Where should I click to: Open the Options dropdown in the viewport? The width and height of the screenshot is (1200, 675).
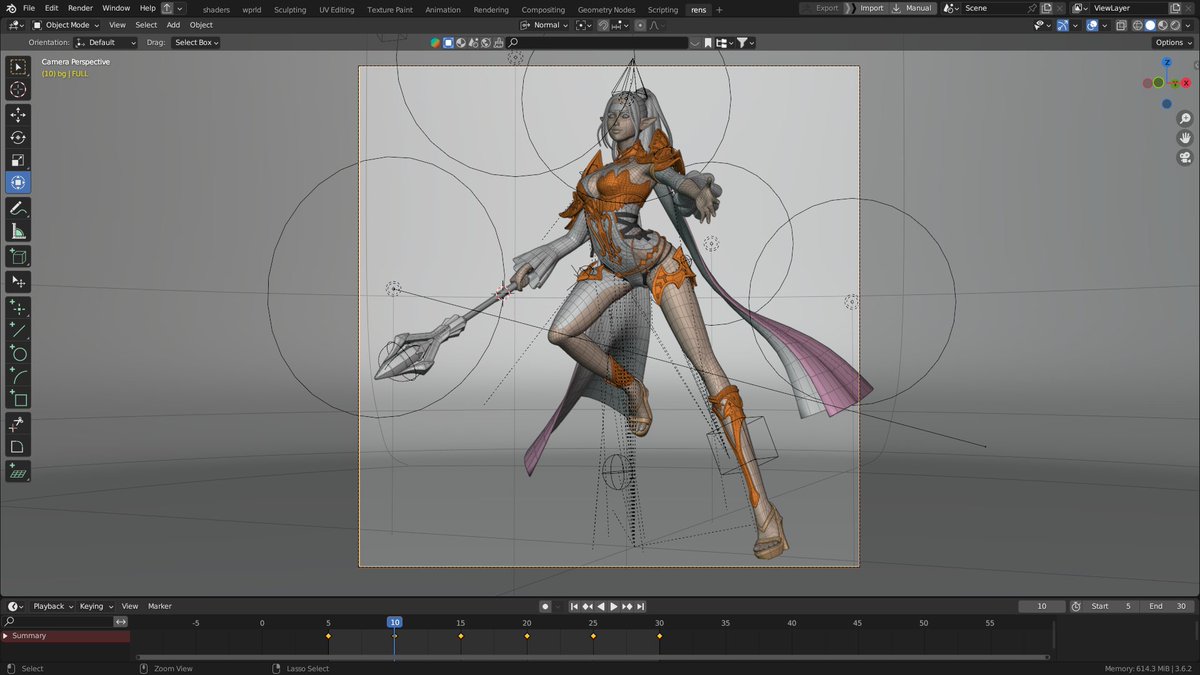(1173, 43)
